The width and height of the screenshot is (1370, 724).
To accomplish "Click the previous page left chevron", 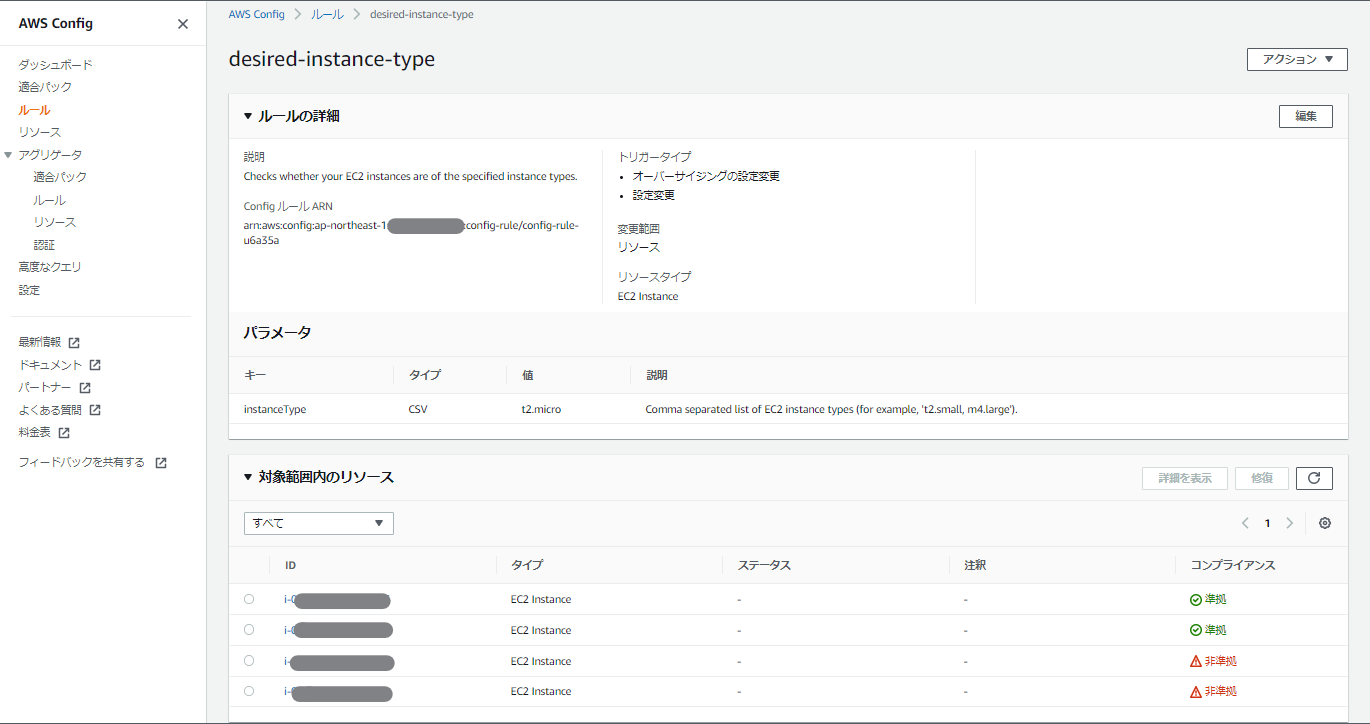I will (1245, 522).
